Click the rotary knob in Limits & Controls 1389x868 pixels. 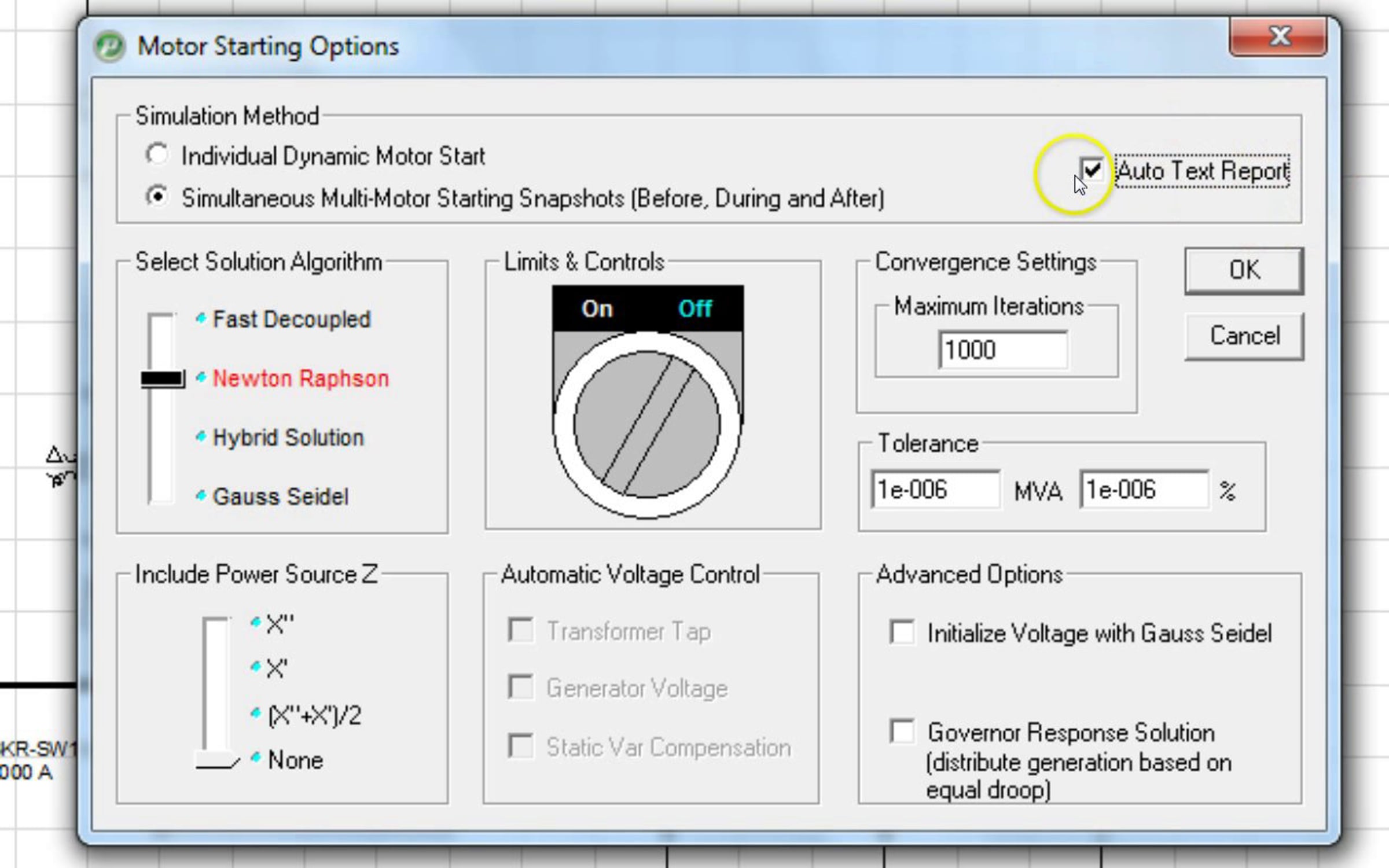647,425
